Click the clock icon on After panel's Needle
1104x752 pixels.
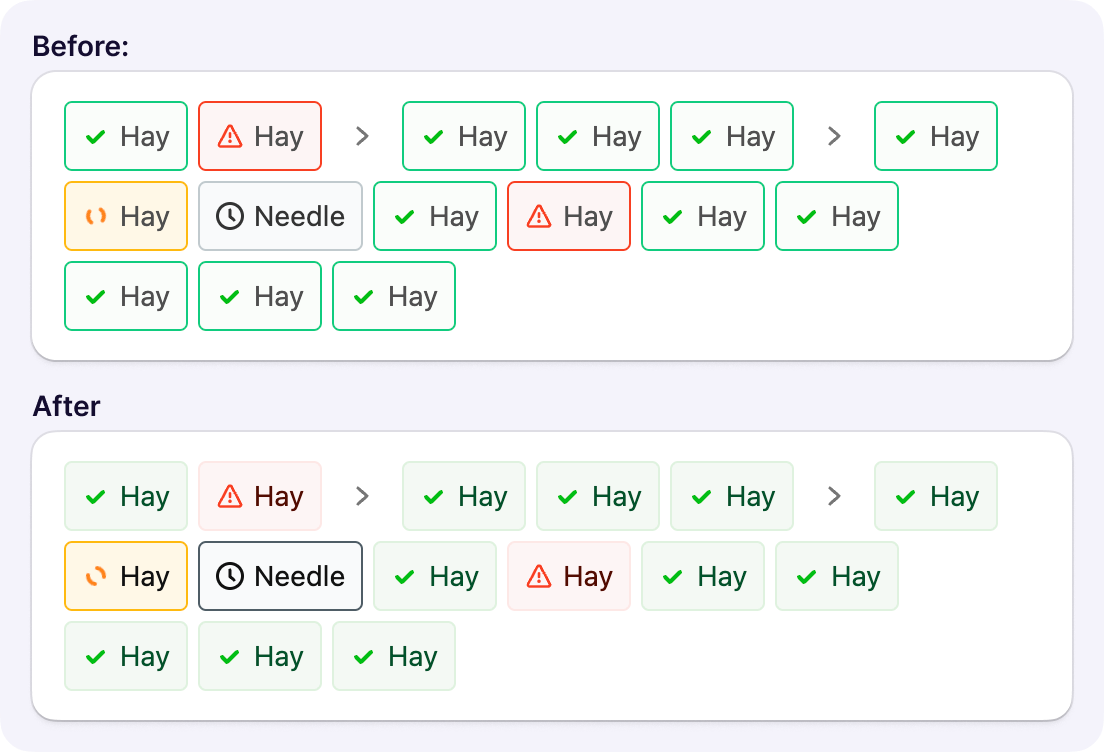[230, 576]
